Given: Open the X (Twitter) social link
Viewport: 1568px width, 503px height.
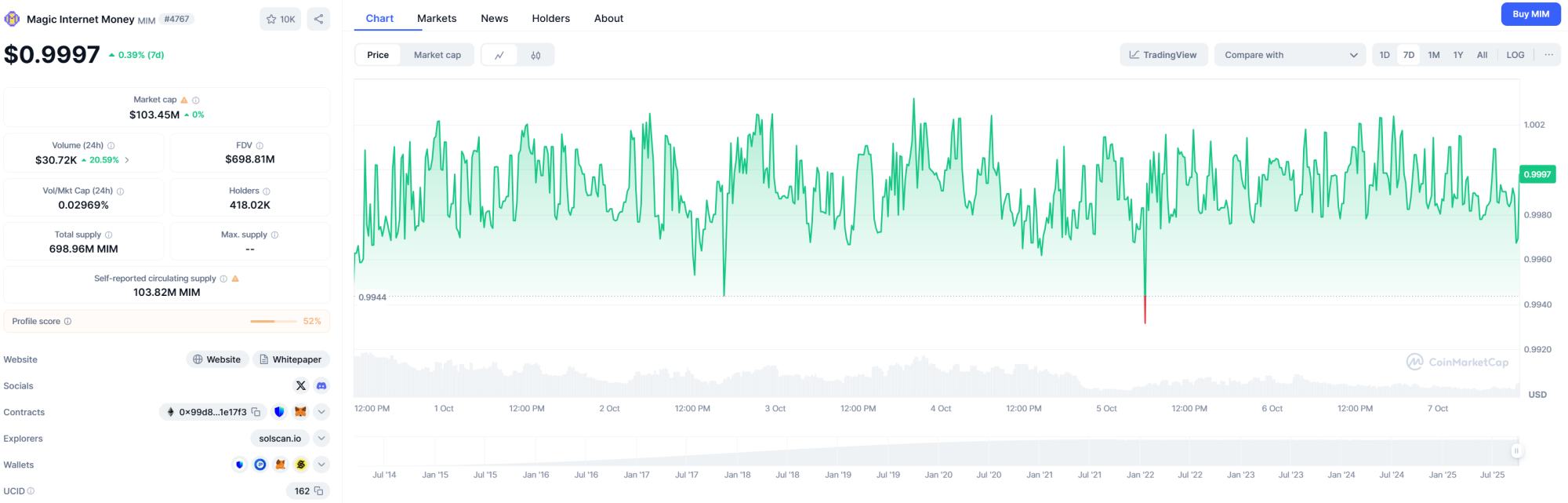Looking at the screenshot, I should [x=300, y=385].
